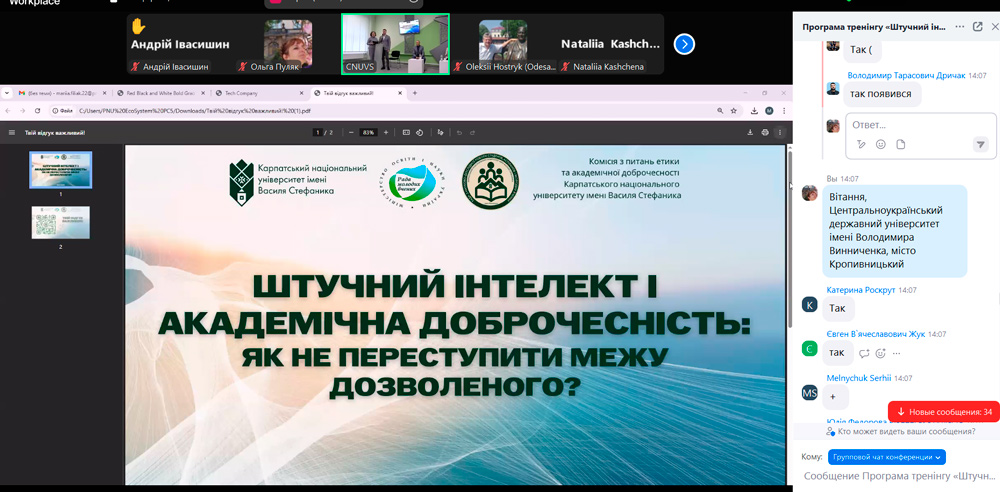Click 'Вітання, Центральноукраїнський...' own message bubble

(894, 231)
